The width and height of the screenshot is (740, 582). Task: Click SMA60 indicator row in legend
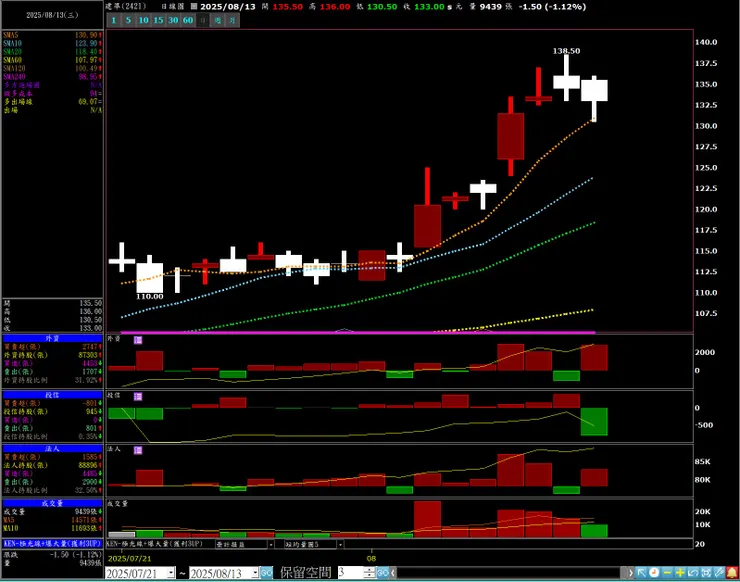[52, 60]
